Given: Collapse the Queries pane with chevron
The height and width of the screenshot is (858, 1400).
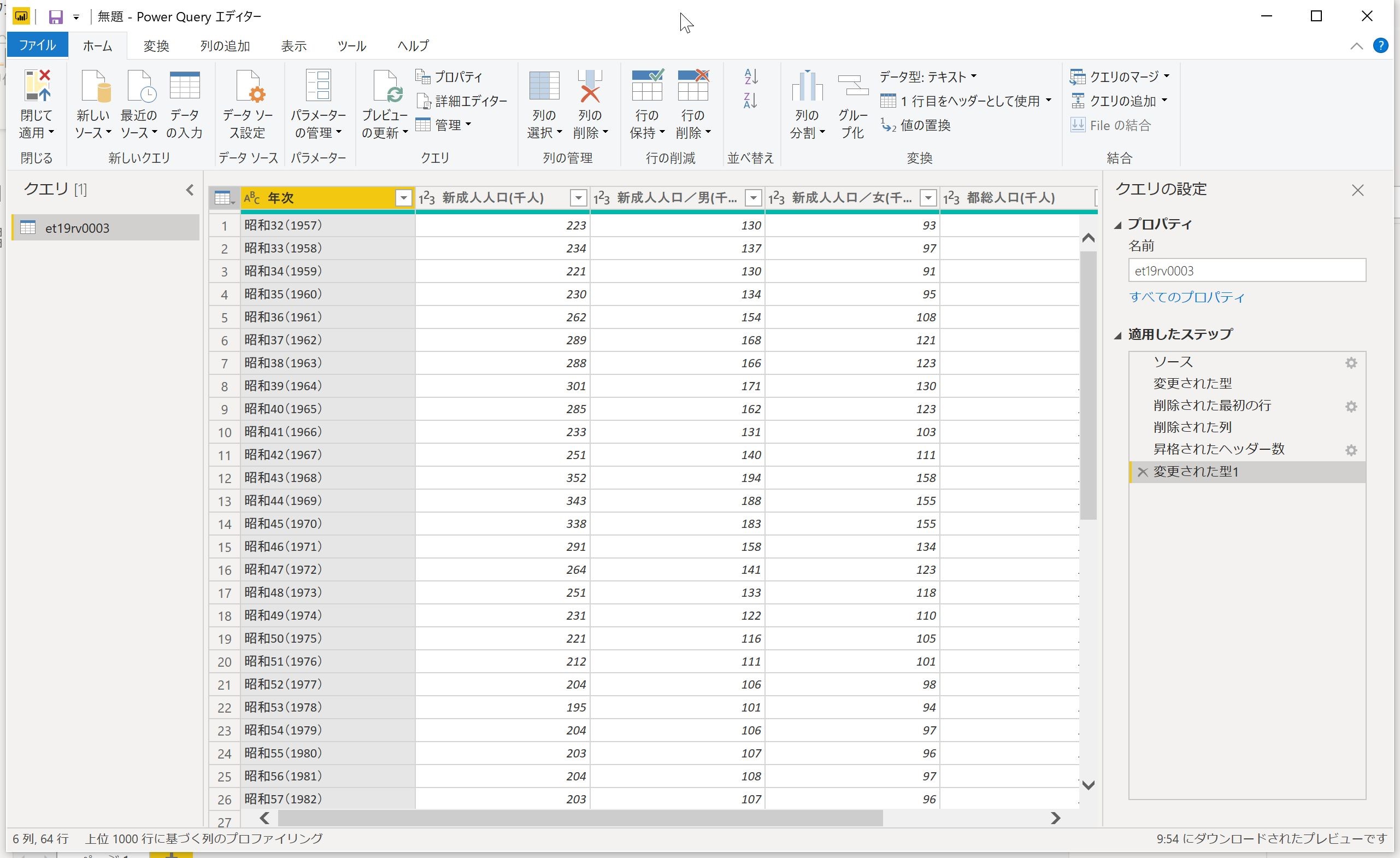Looking at the screenshot, I should point(190,190).
